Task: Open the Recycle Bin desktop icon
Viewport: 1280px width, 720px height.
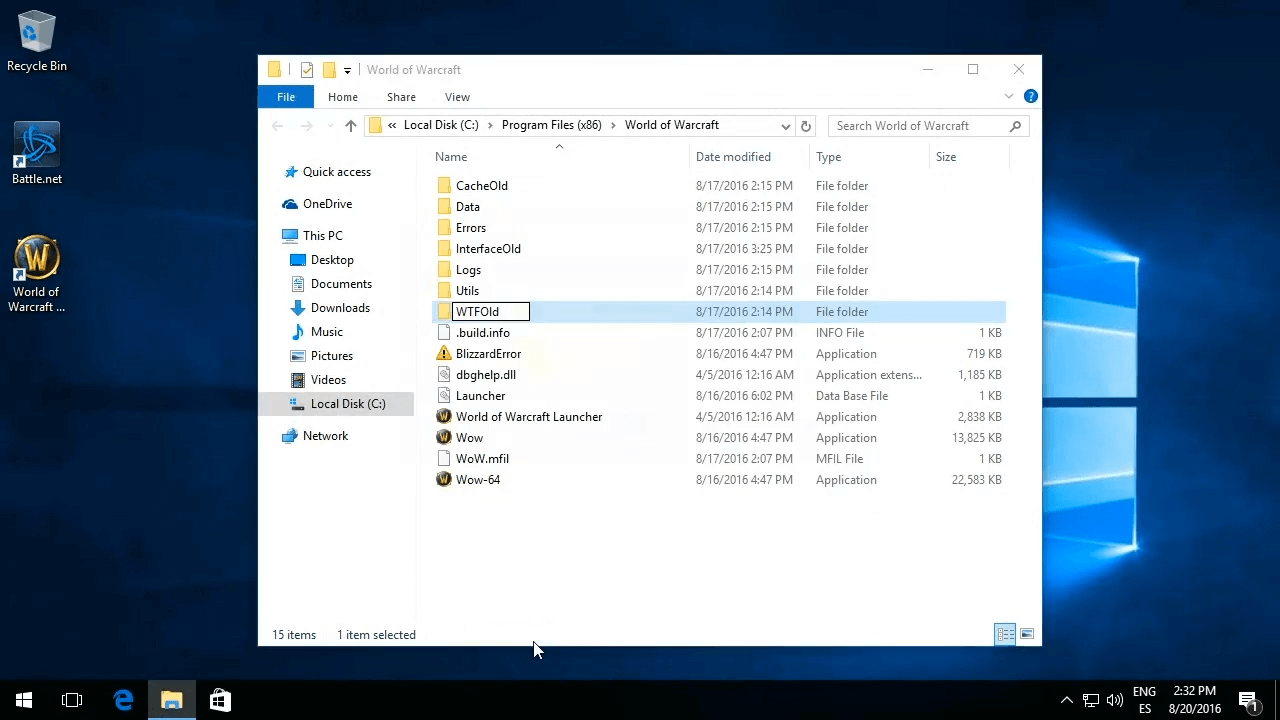Action: pos(37,41)
